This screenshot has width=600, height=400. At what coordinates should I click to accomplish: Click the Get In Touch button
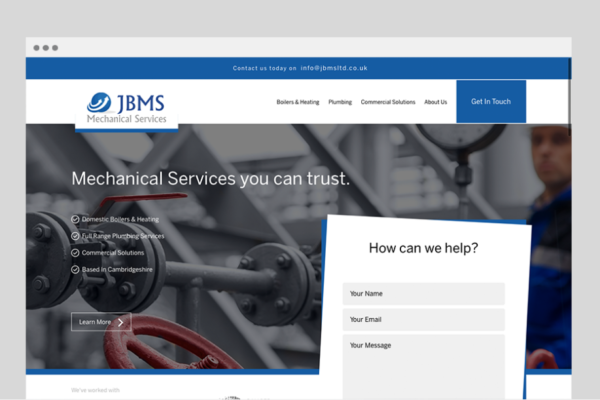[x=491, y=101]
